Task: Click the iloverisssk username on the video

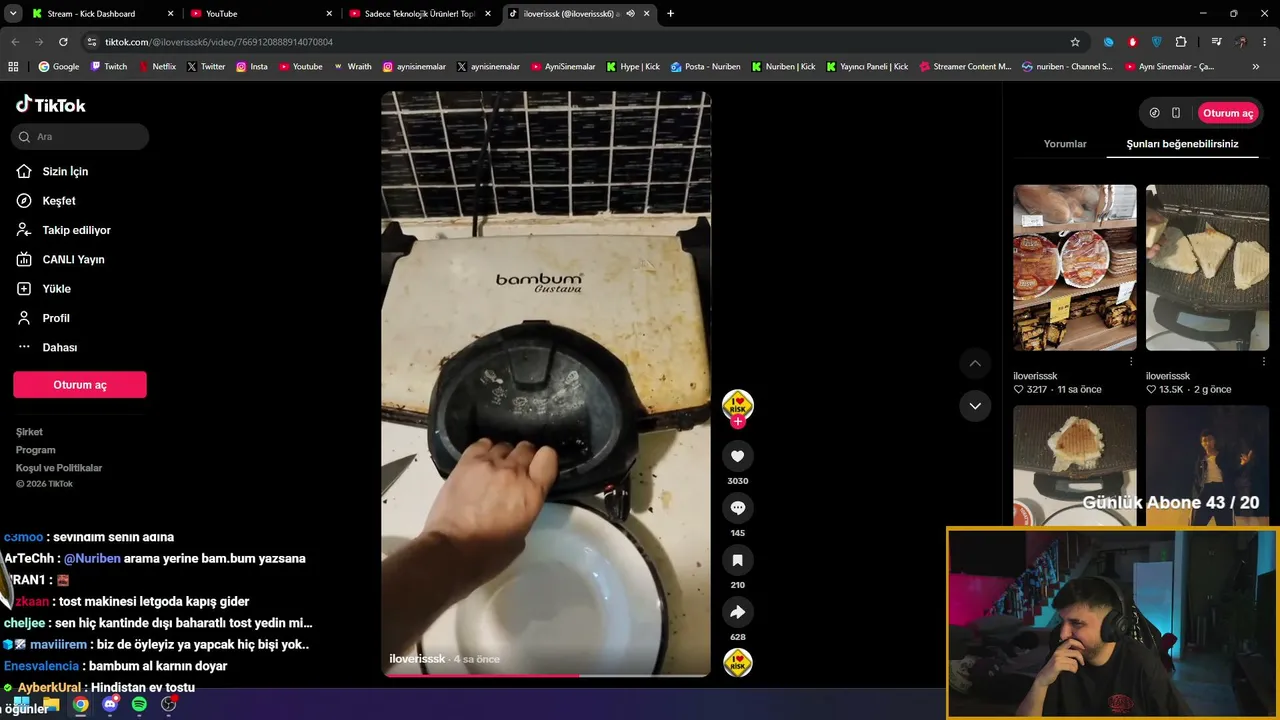Action: click(417, 659)
